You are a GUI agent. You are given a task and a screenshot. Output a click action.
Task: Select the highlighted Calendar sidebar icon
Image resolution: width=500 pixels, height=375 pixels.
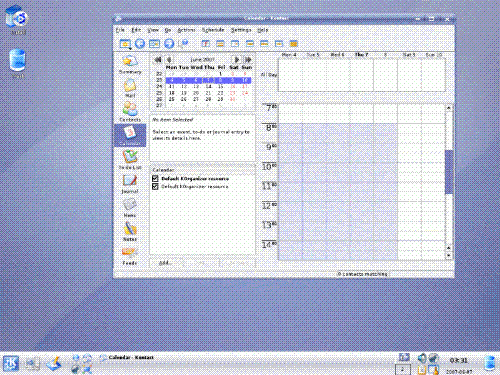pyautogui.click(x=130, y=135)
